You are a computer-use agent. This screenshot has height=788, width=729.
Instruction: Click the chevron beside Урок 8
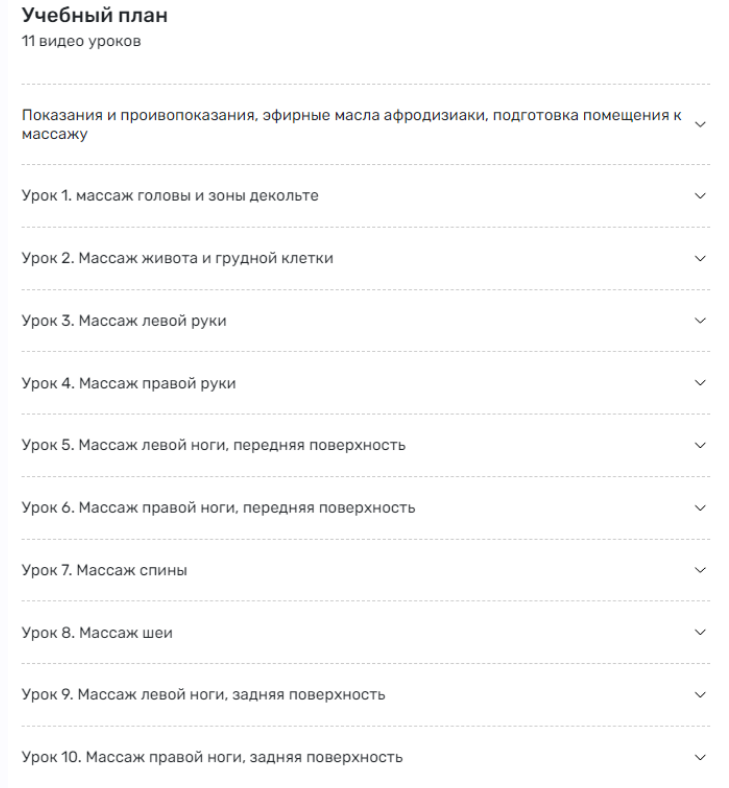pos(700,632)
